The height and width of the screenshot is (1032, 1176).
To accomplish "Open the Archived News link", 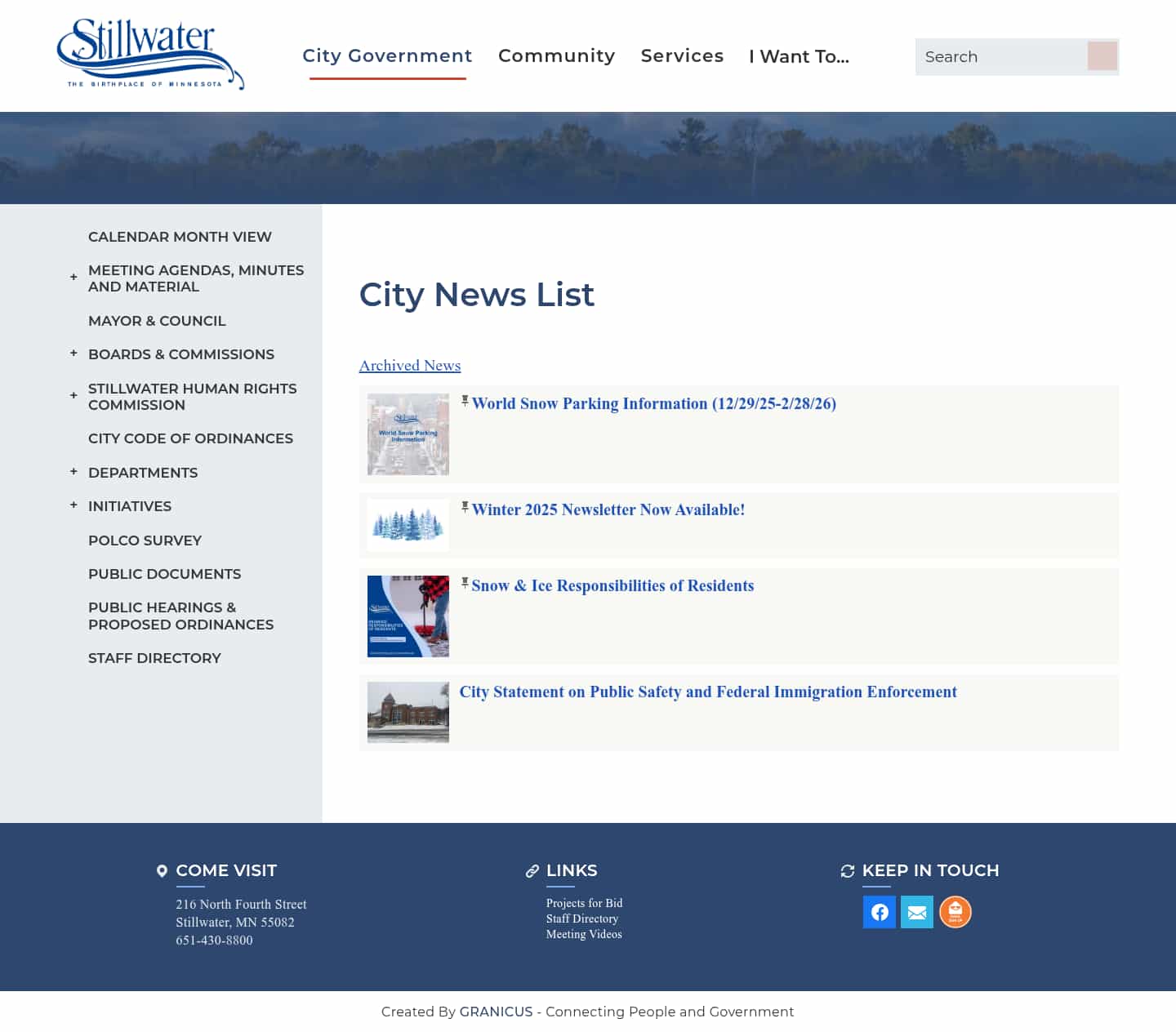I will 409,365.
